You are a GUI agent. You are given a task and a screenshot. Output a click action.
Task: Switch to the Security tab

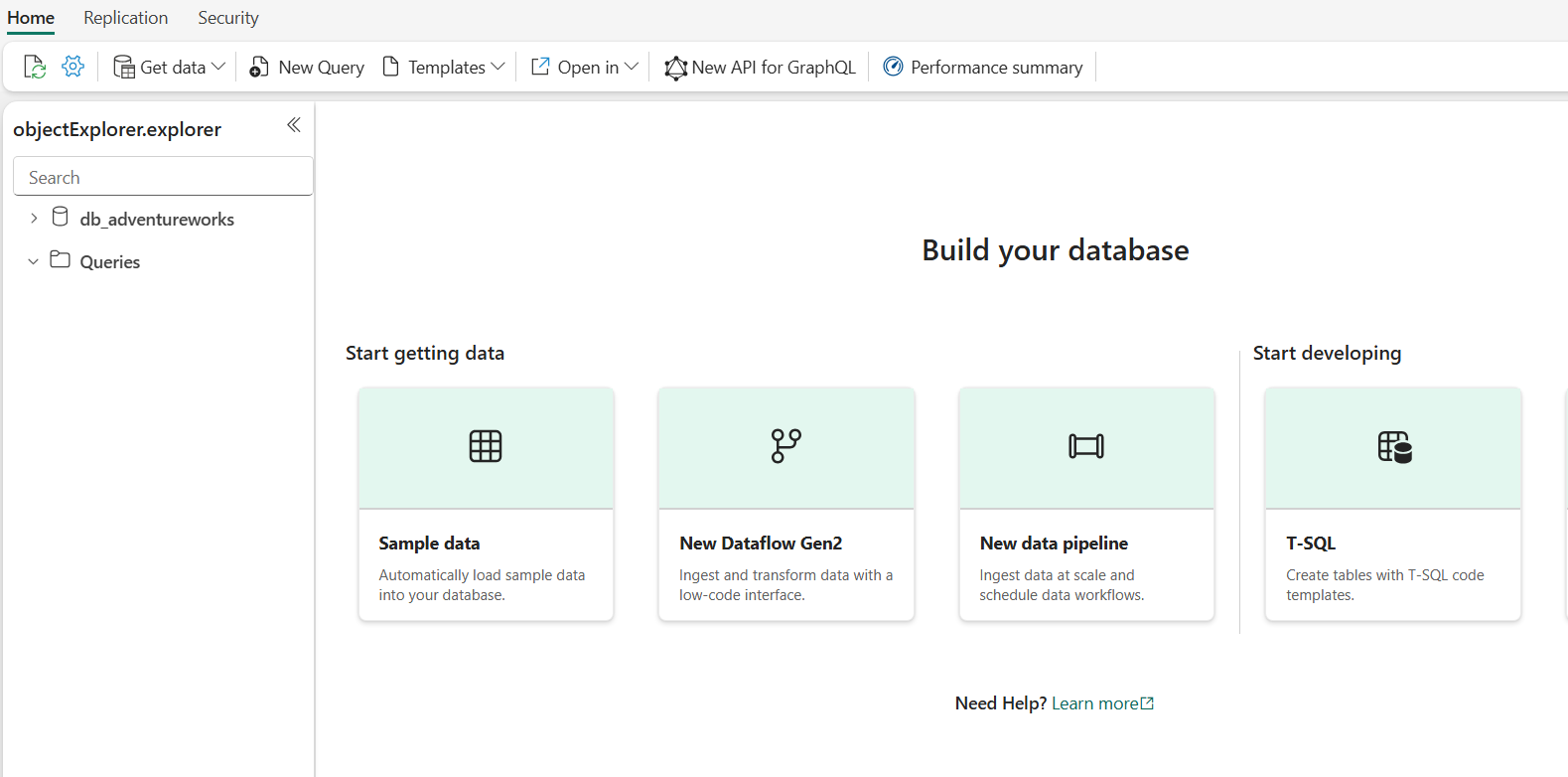tap(228, 18)
